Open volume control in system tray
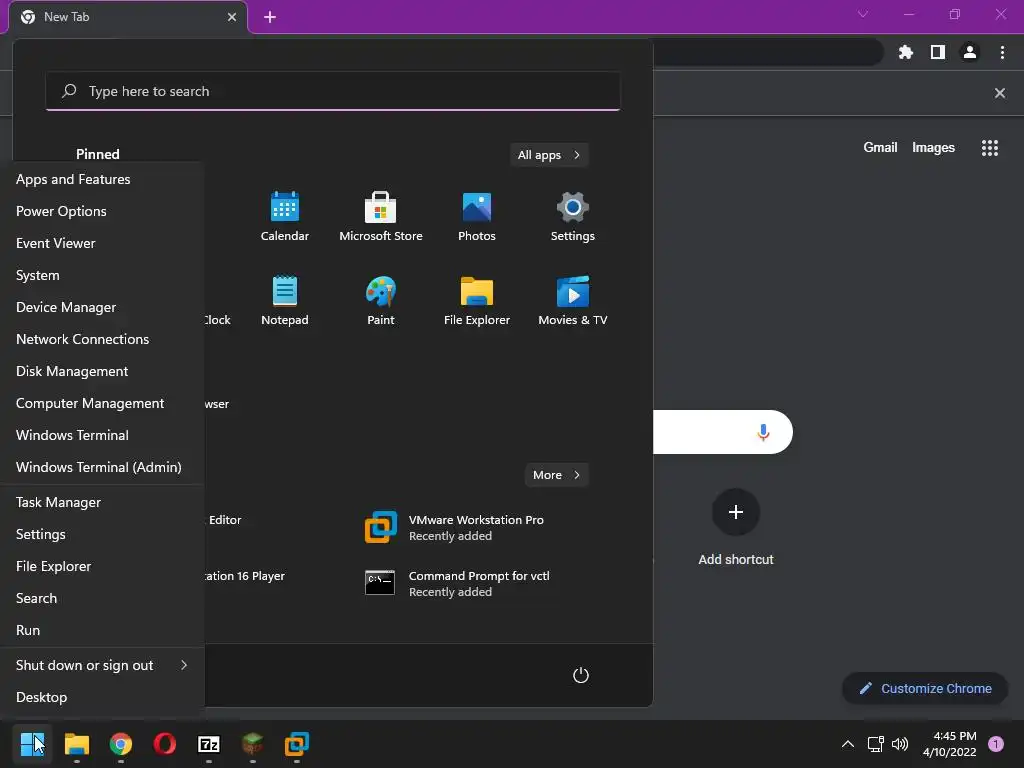Image resolution: width=1024 pixels, height=768 pixels. [900, 744]
